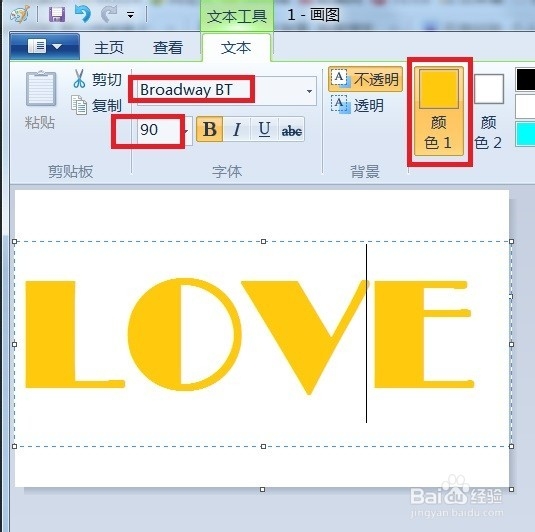This screenshot has height=532, width=535.
Task: Toggle underline formatting
Action: tap(264, 130)
